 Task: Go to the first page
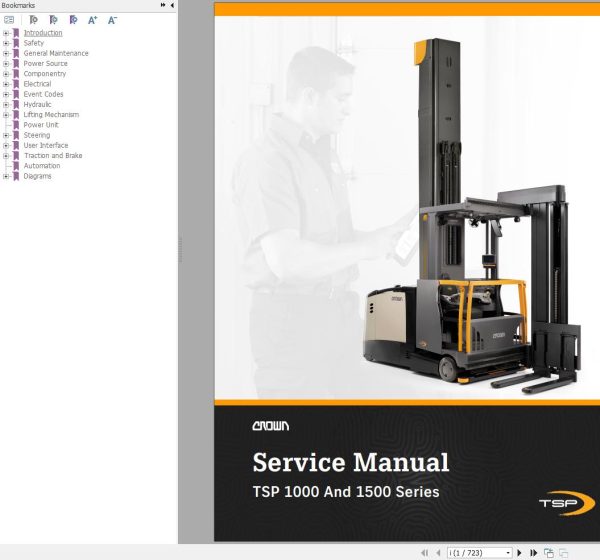tap(424, 553)
